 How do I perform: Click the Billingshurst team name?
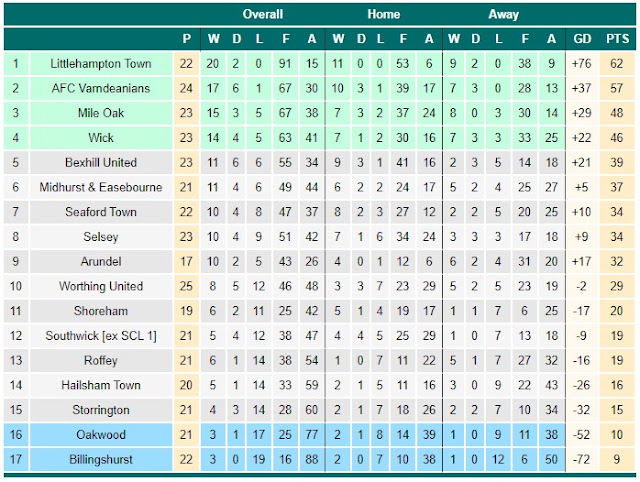pos(101,460)
